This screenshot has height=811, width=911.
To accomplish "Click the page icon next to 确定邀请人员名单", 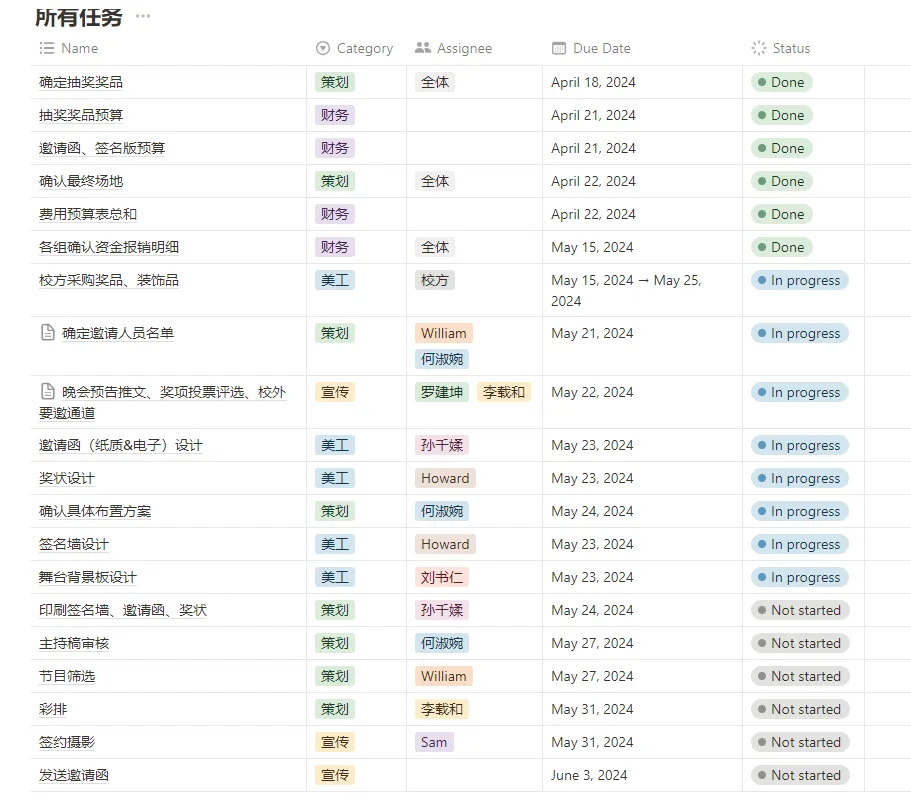I will click(47, 333).
